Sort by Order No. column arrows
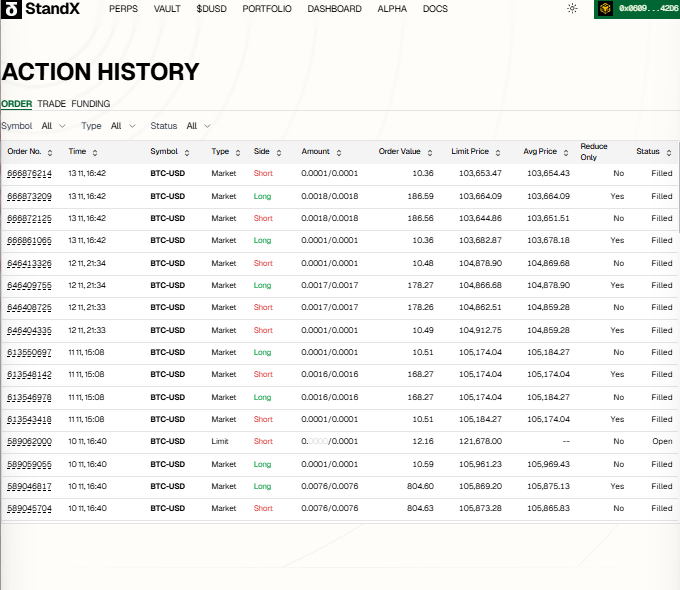The image size is (680, 590). tap(50, 153)
